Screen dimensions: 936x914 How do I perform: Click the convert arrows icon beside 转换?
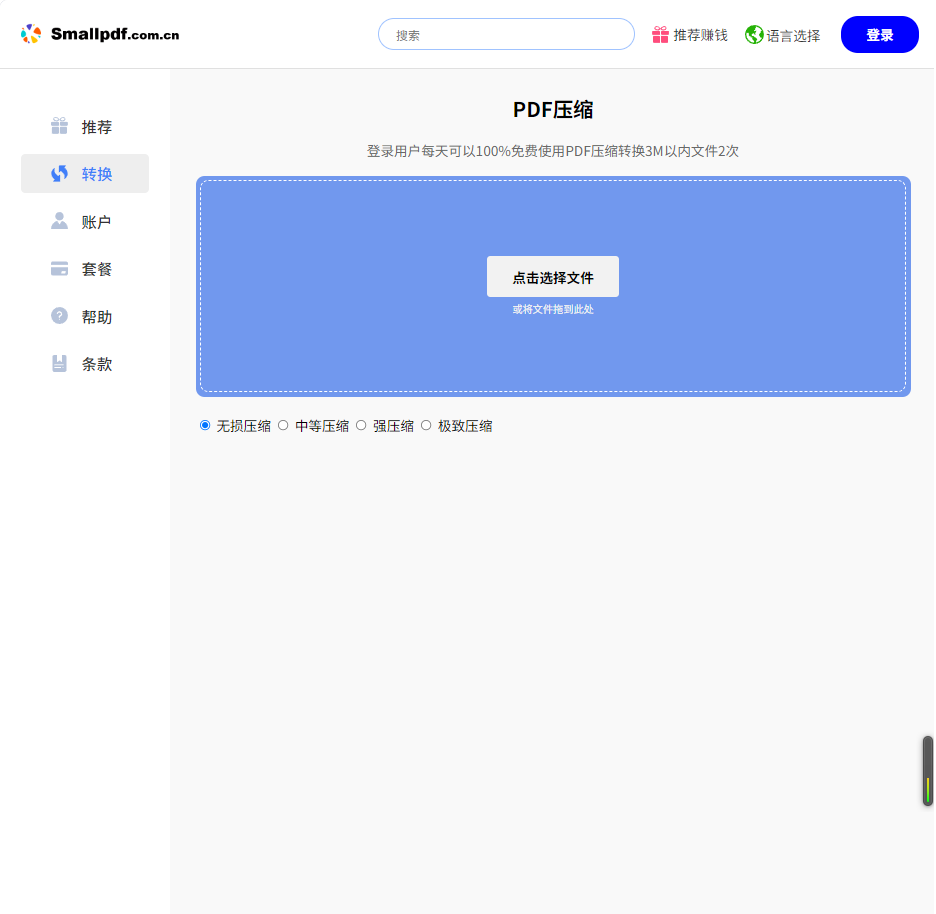[59, 174]
